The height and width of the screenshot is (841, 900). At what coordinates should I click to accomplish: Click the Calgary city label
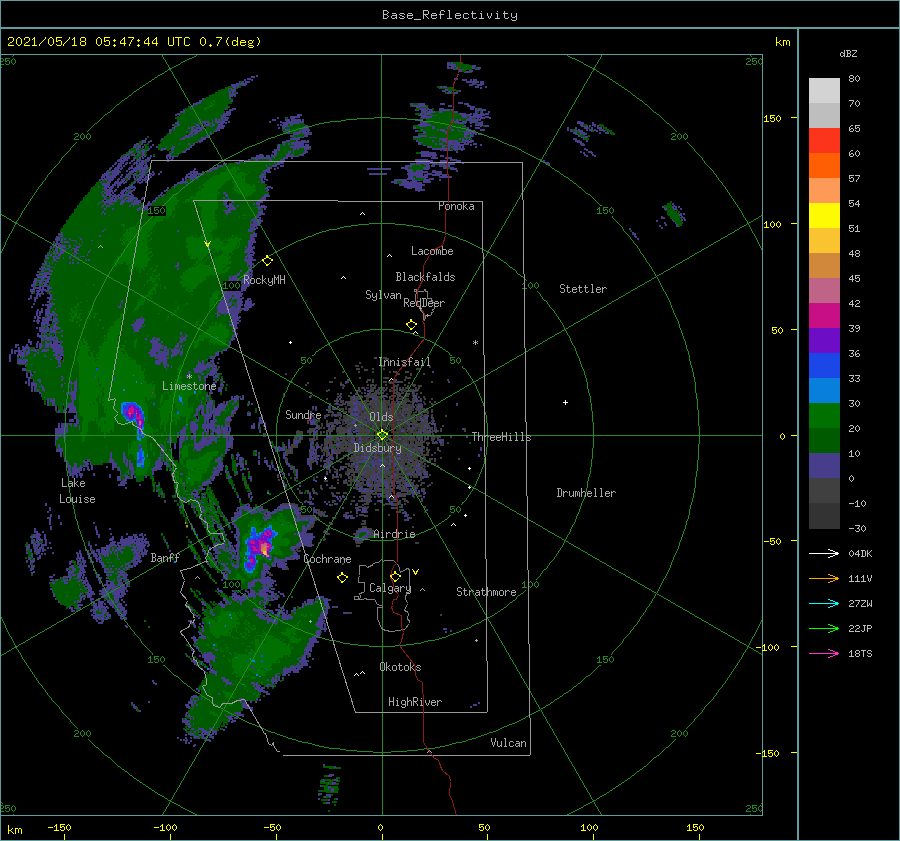(390, 588)
